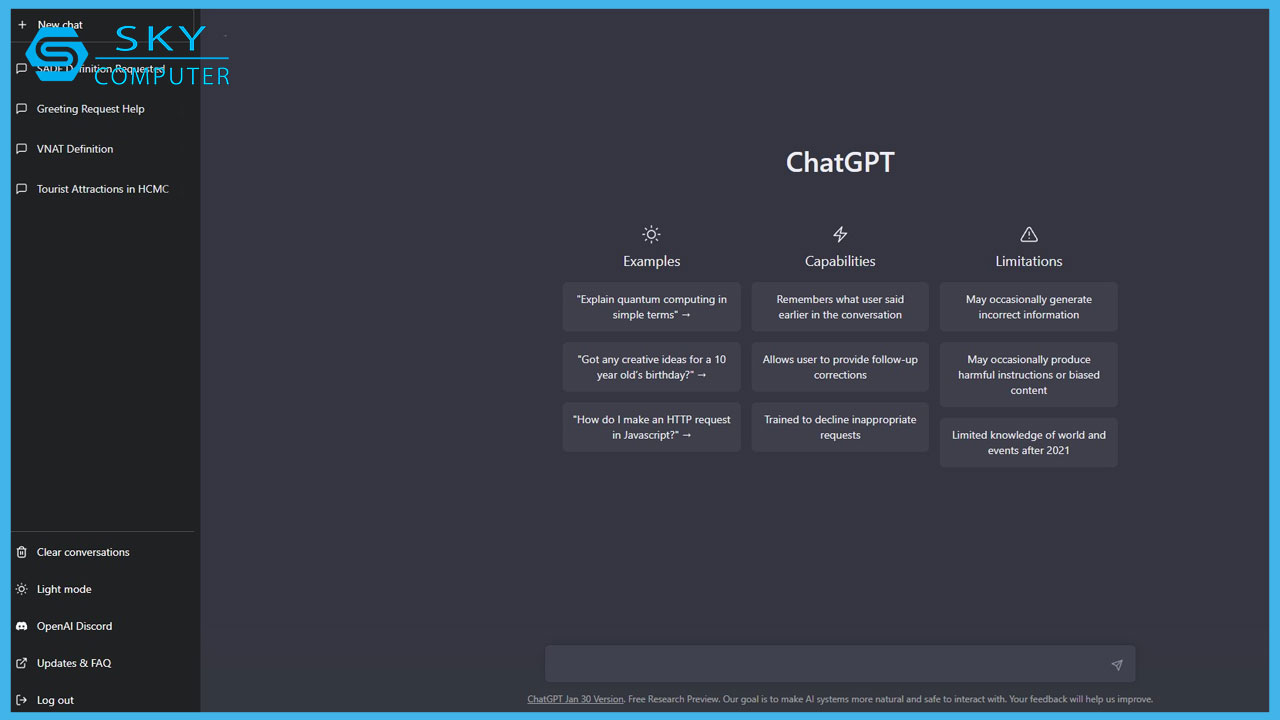The width and height of the screenshot is (1280, 720).
Task: Clear all conversations
Action: 82,552
